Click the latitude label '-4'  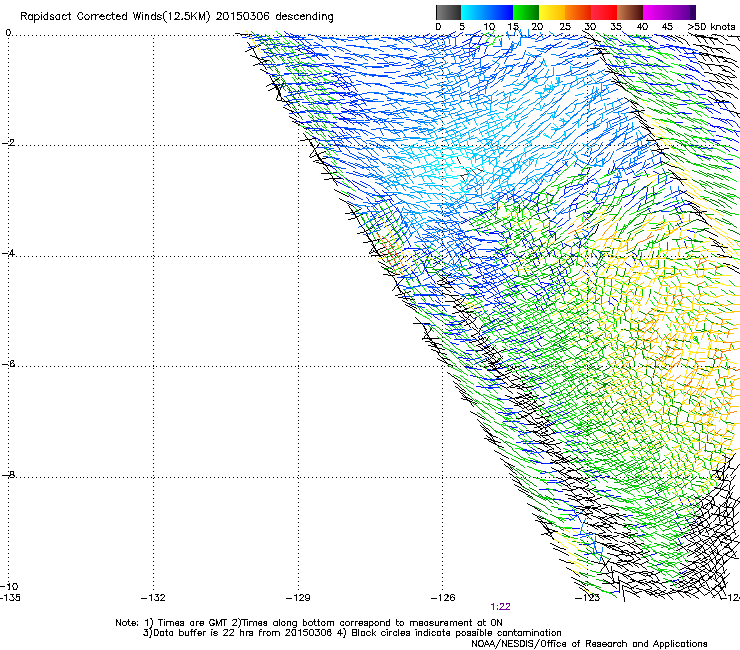(x=8, y=253)
